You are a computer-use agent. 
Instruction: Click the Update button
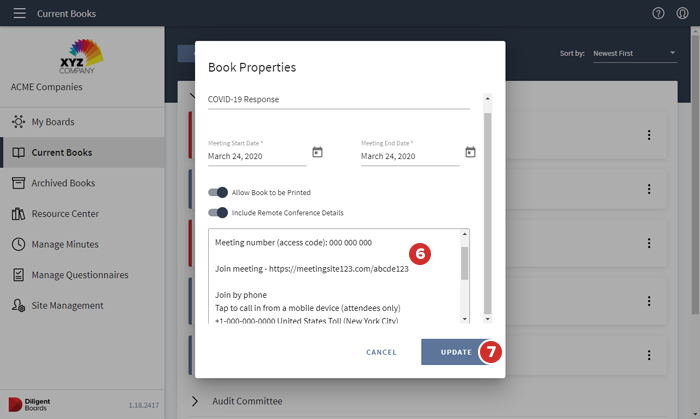click(x=456, y=352)
